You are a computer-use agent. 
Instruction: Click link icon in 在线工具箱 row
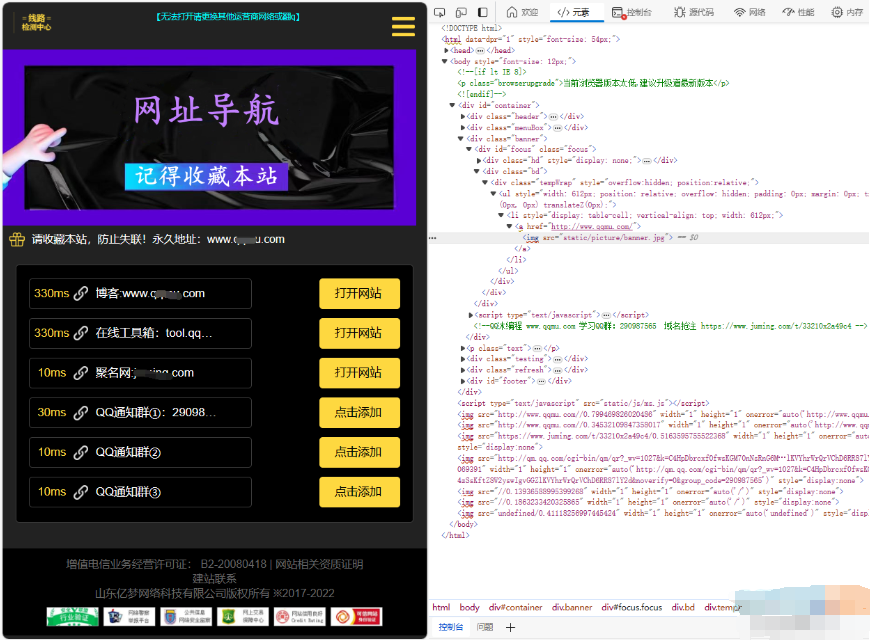tap(81, 333)
